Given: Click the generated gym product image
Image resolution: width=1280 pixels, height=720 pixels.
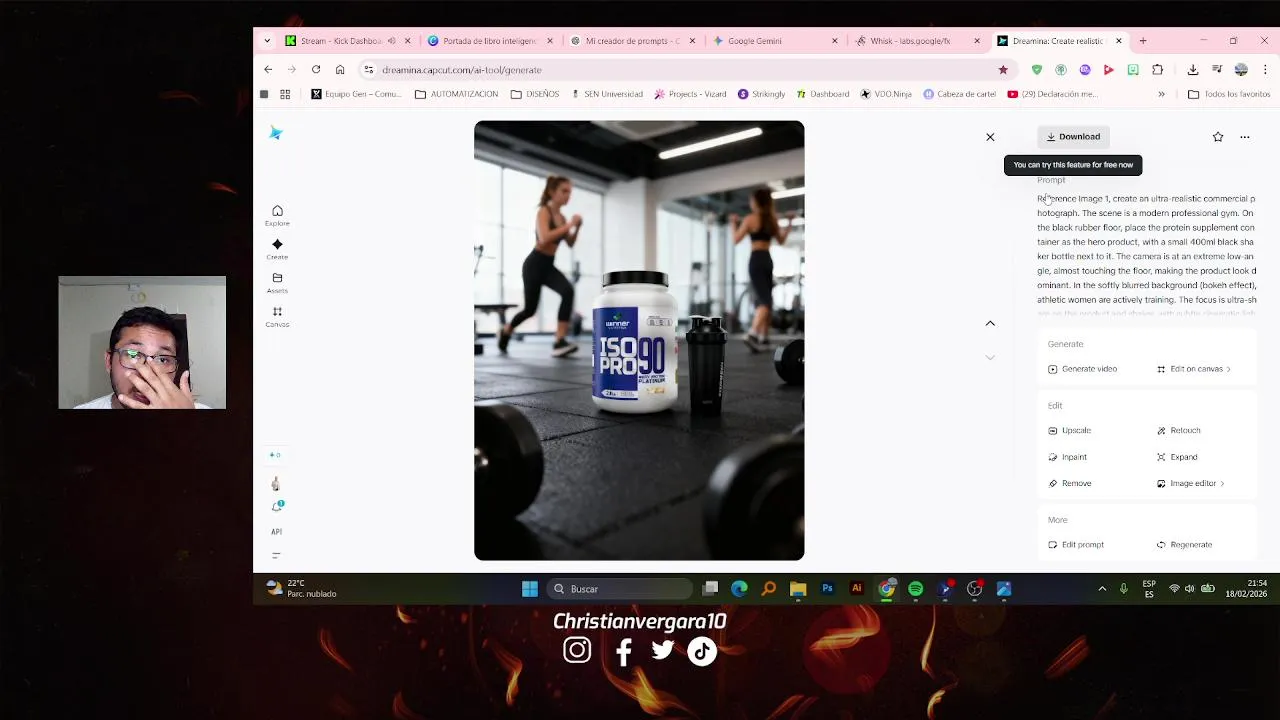Looking at the screenshot, I should (x=639, y=341).
